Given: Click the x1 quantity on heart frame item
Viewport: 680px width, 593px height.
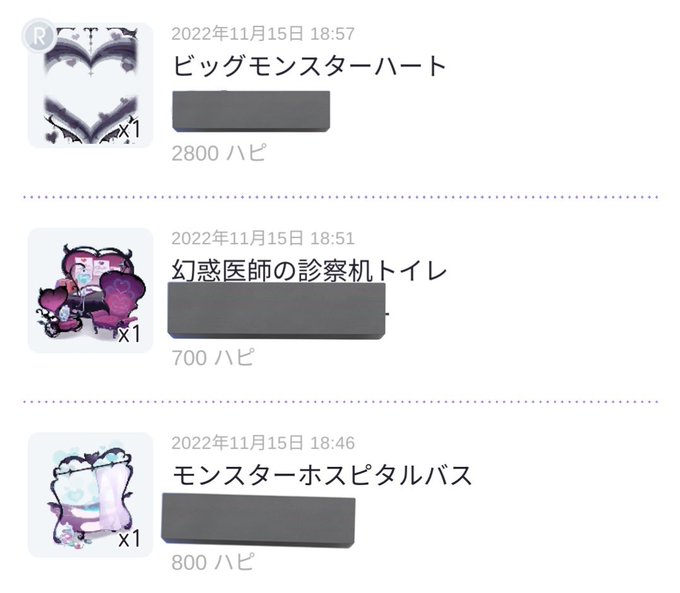Looking at the screenshot, I should tap(129, 130).
